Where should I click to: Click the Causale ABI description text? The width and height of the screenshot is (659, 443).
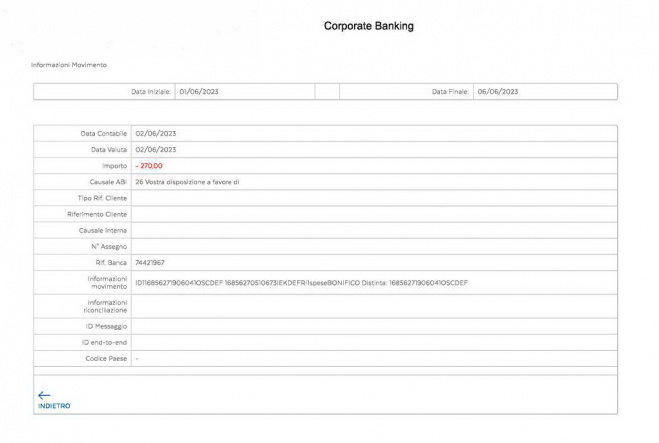[187, 181]
